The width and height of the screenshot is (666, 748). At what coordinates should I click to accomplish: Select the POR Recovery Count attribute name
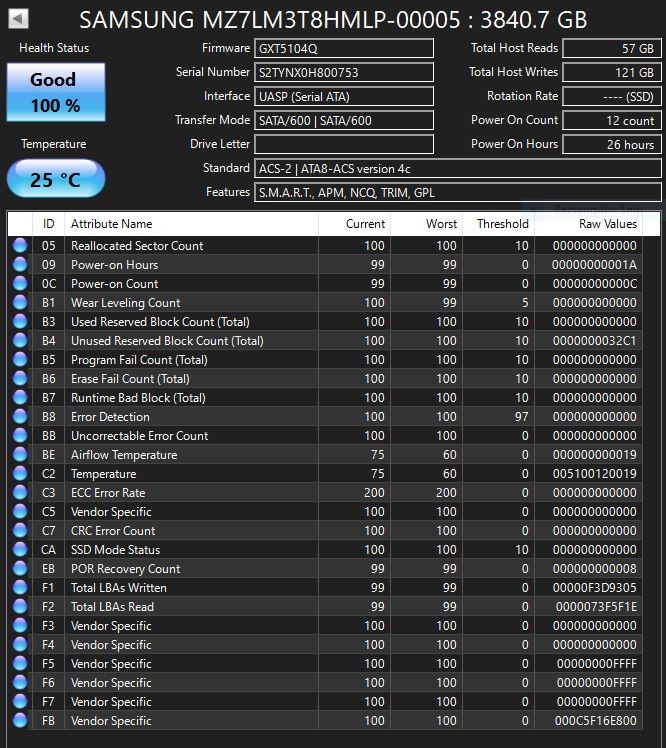[x=125, y=569]
